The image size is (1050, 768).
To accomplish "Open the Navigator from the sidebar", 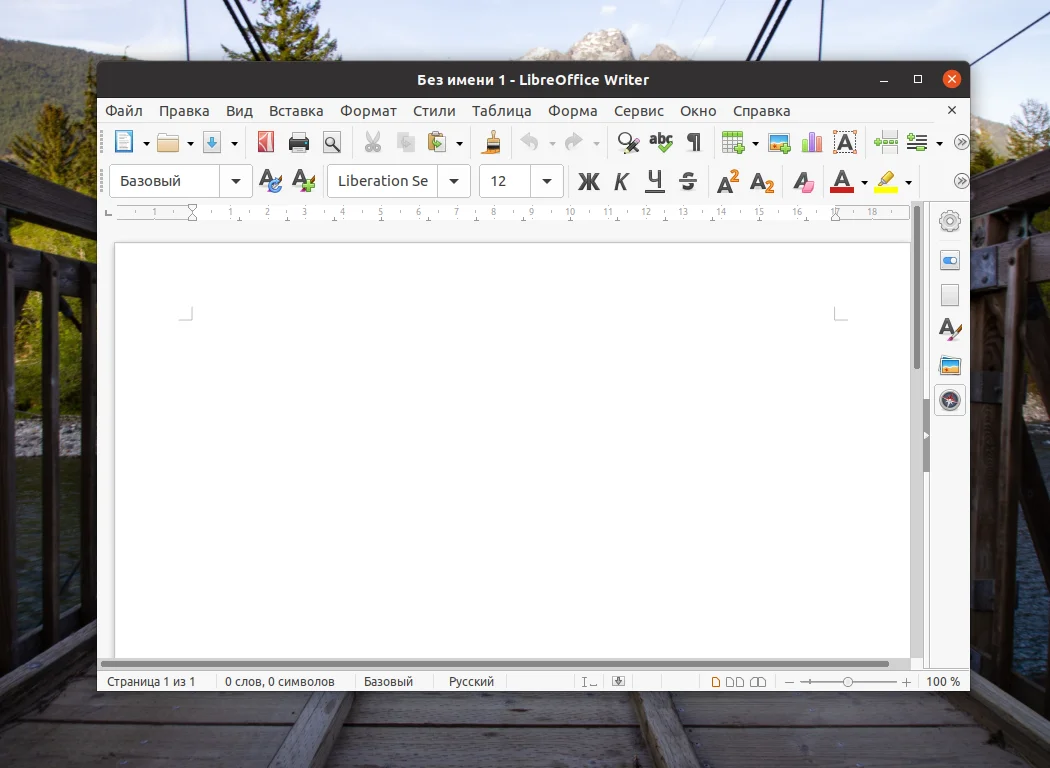I will (x=949, y=400).
